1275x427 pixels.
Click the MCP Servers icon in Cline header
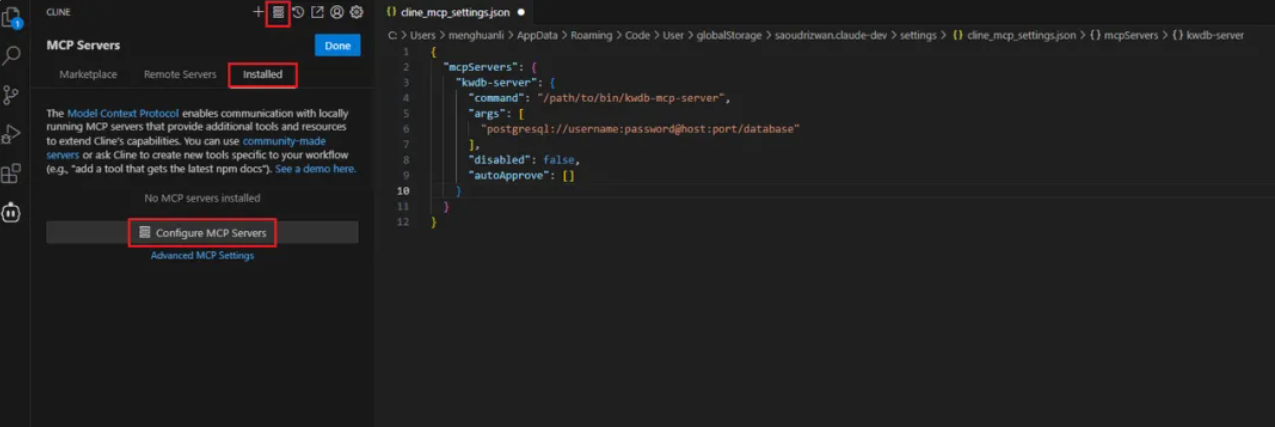(x=279, y=13)
